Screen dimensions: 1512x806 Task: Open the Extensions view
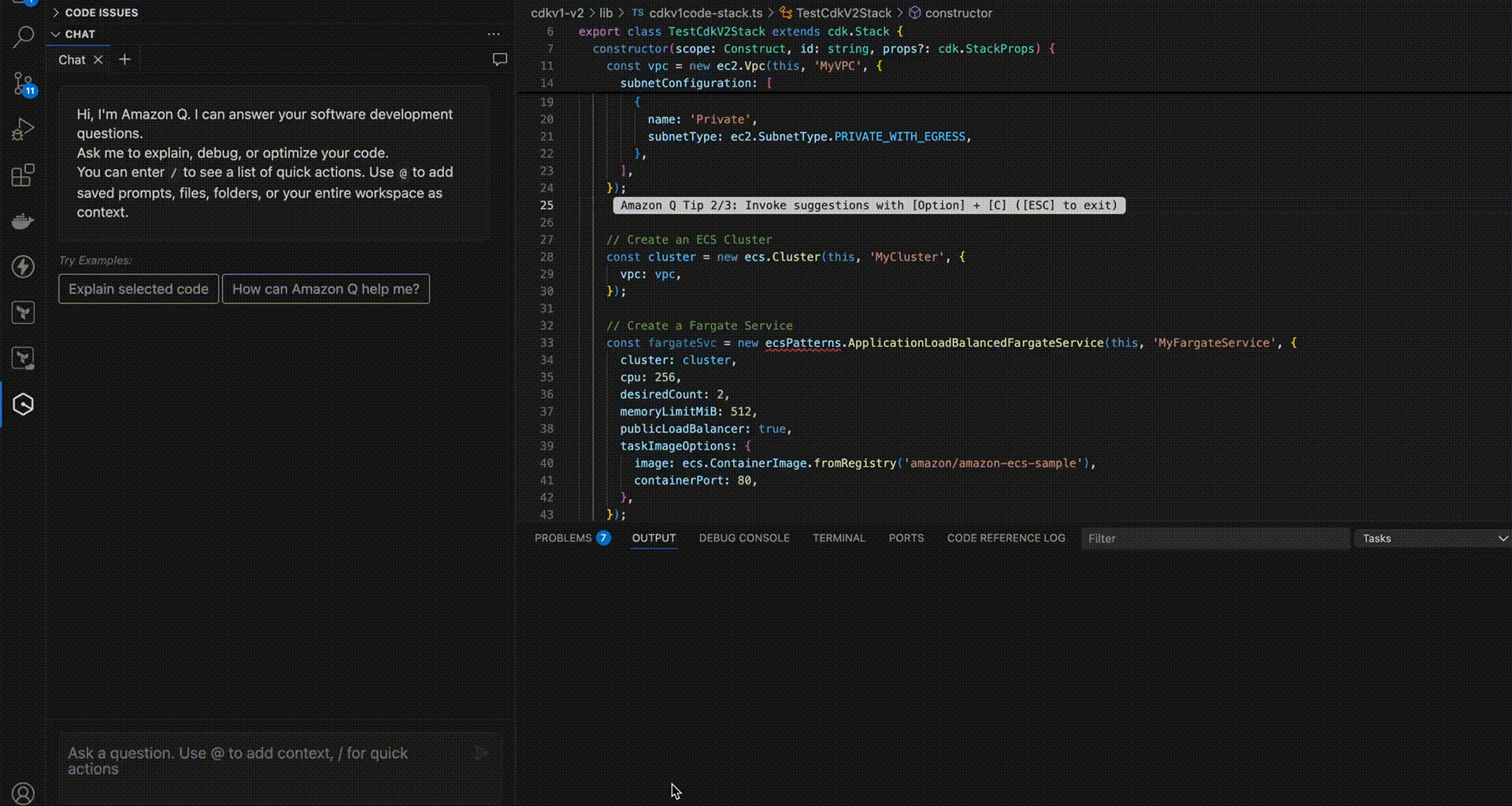click(23, 175)
